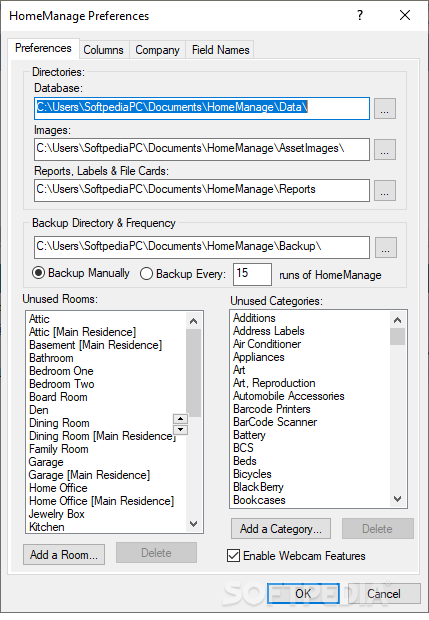429x620 pixels.
Task: Select 'Bedroom Two' room
Action: pyautogui.click(x=62, y=384)
